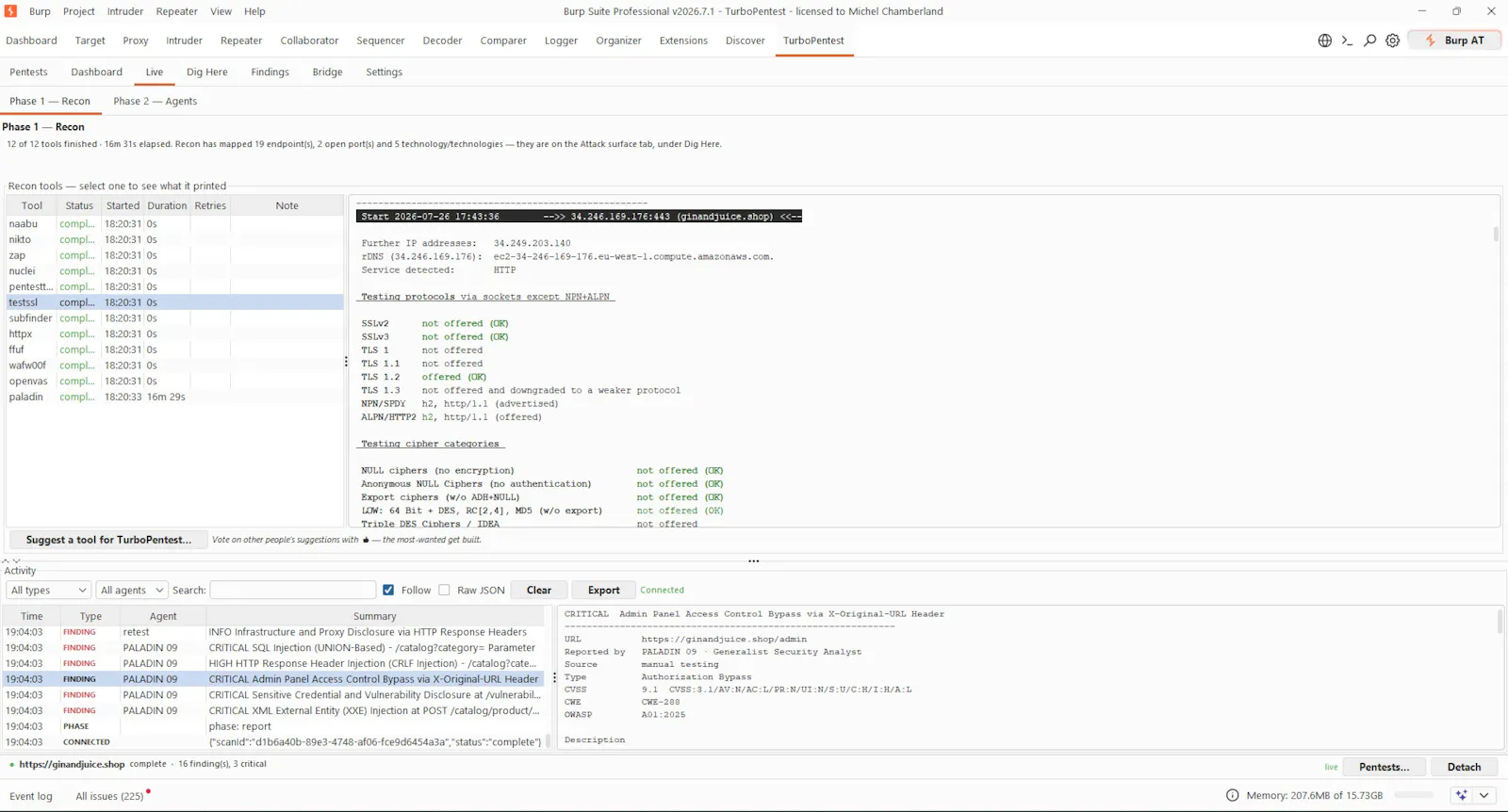Sort by the Status column header
This screenshot has height=812, width=1508.
coord(79,205)
